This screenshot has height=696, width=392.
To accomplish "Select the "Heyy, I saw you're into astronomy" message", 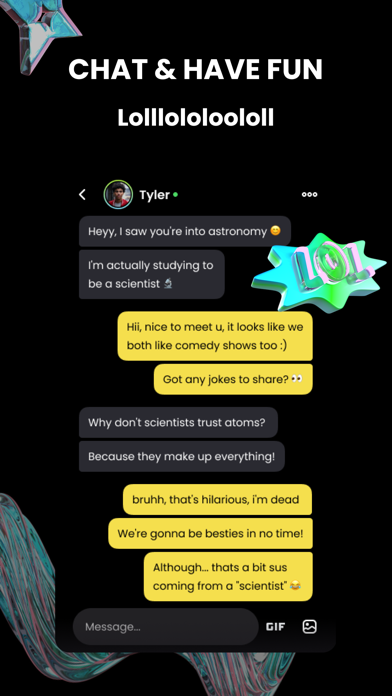I will [x=185, y=231].
